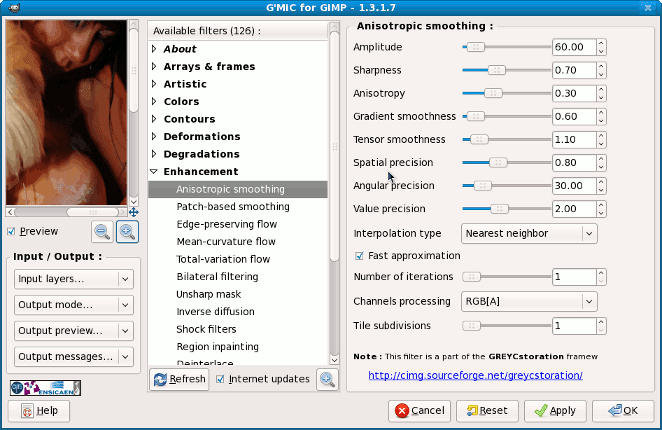This screenshot has height=430, width=662.
Task: Click the Amplitude value field
Action: (x=574, y=47)
